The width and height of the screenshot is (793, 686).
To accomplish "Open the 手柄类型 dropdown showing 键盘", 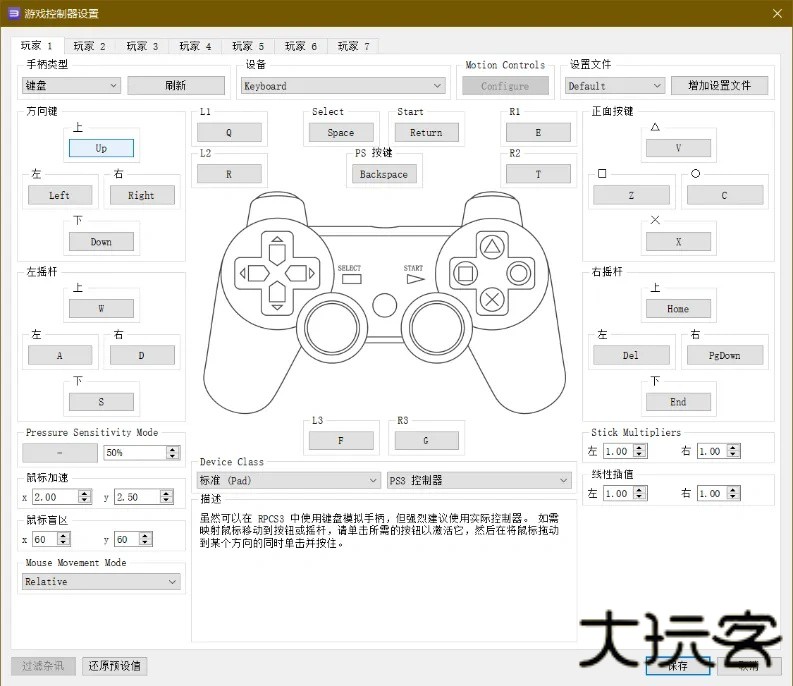I will click(x=71, y=85).
